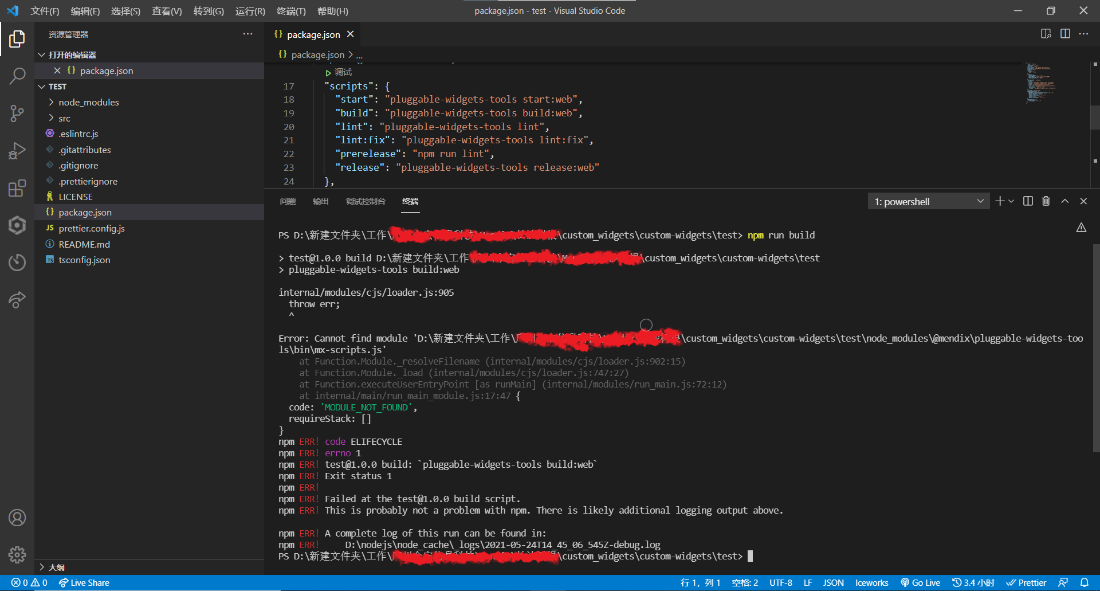Open the .eslintrc.js file

point(78,133)
